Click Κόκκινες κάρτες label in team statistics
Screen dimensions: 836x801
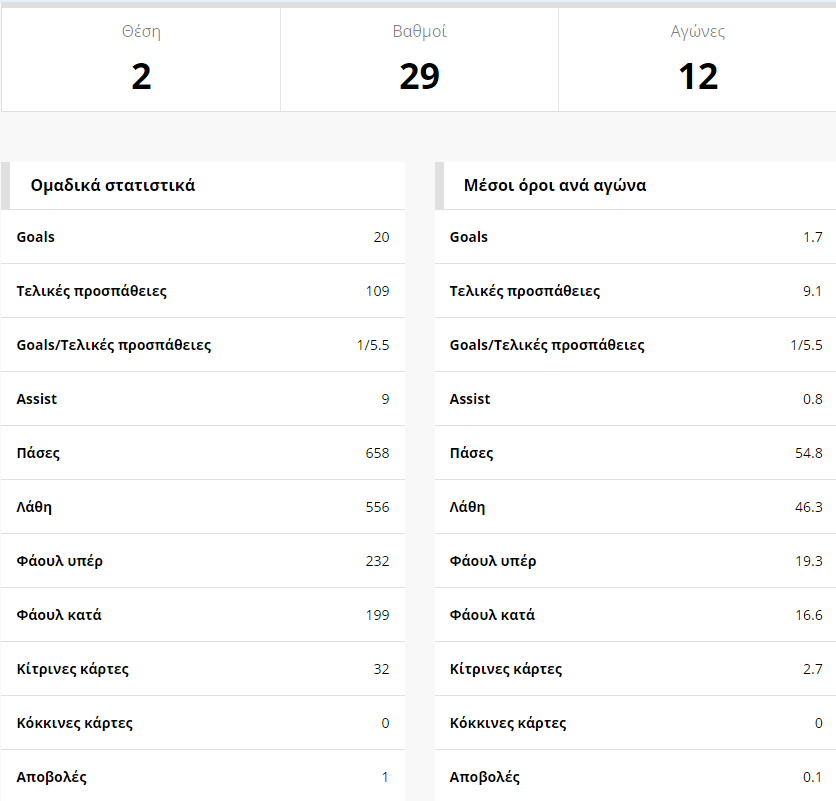pos(75,723)
